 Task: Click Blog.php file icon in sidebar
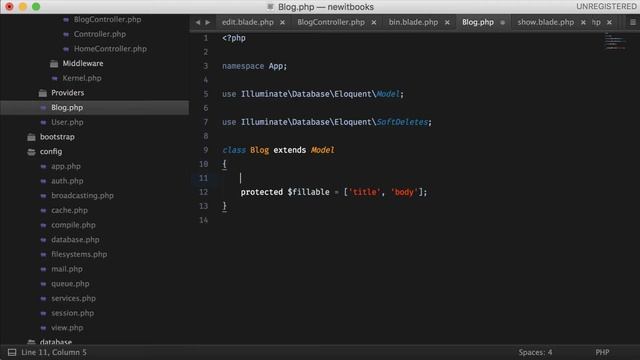coord(43,108)
